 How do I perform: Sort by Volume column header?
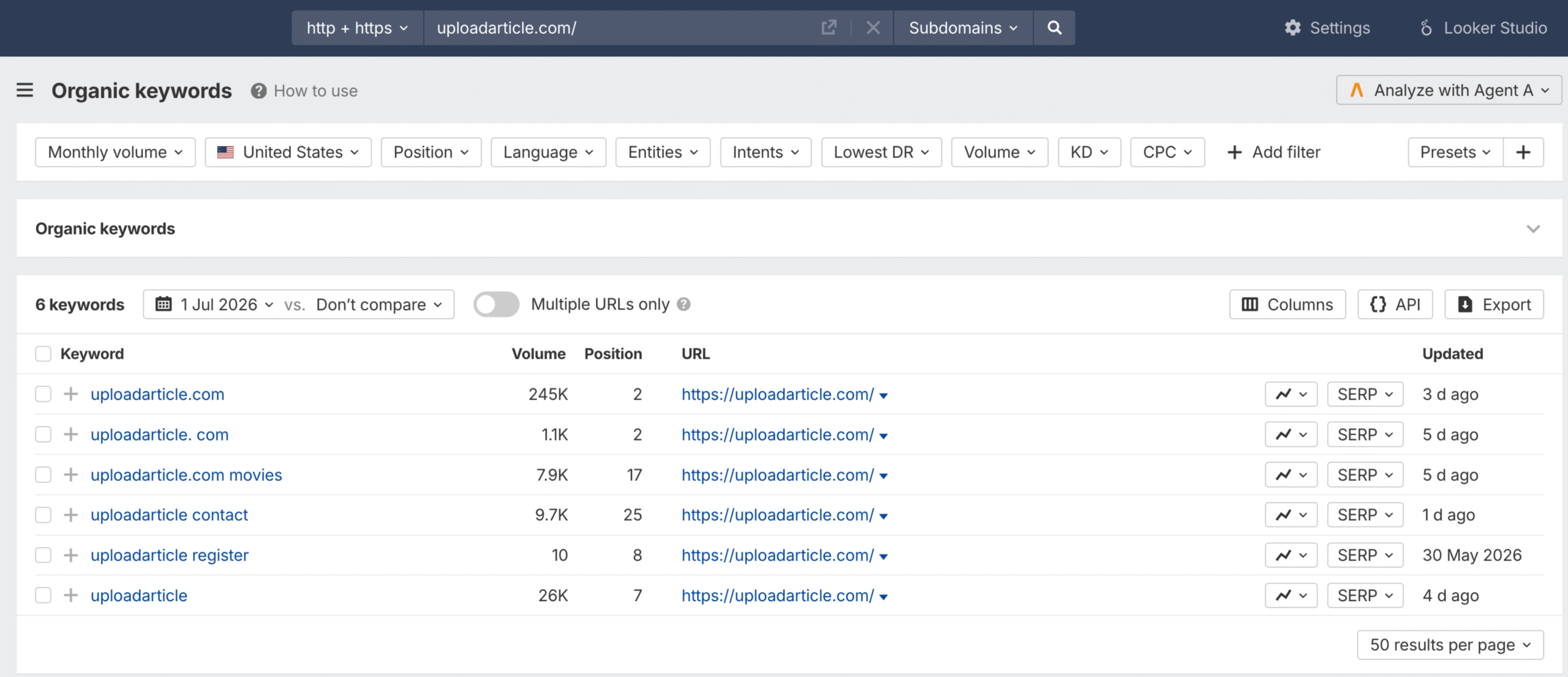[x=538, y=354]
